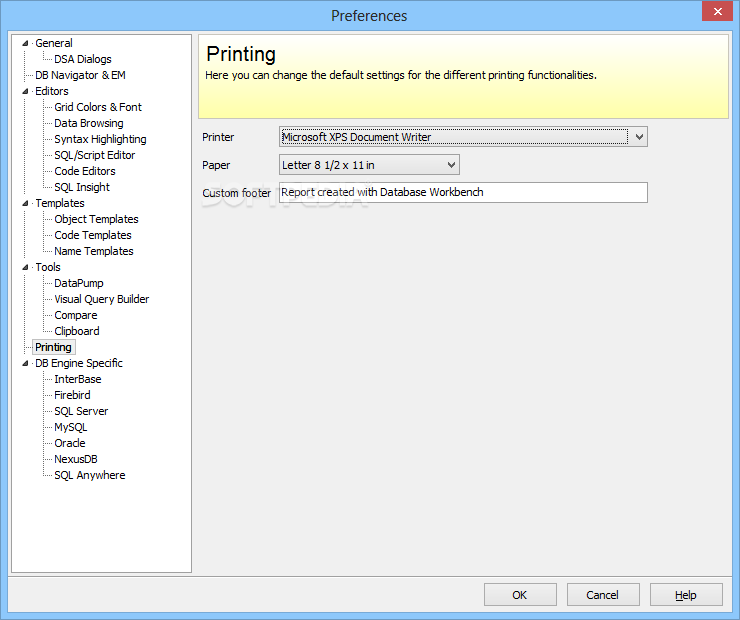740x620 pixels.
Task: Open DB Navigator & EM settings
Action: coord(80,75)
